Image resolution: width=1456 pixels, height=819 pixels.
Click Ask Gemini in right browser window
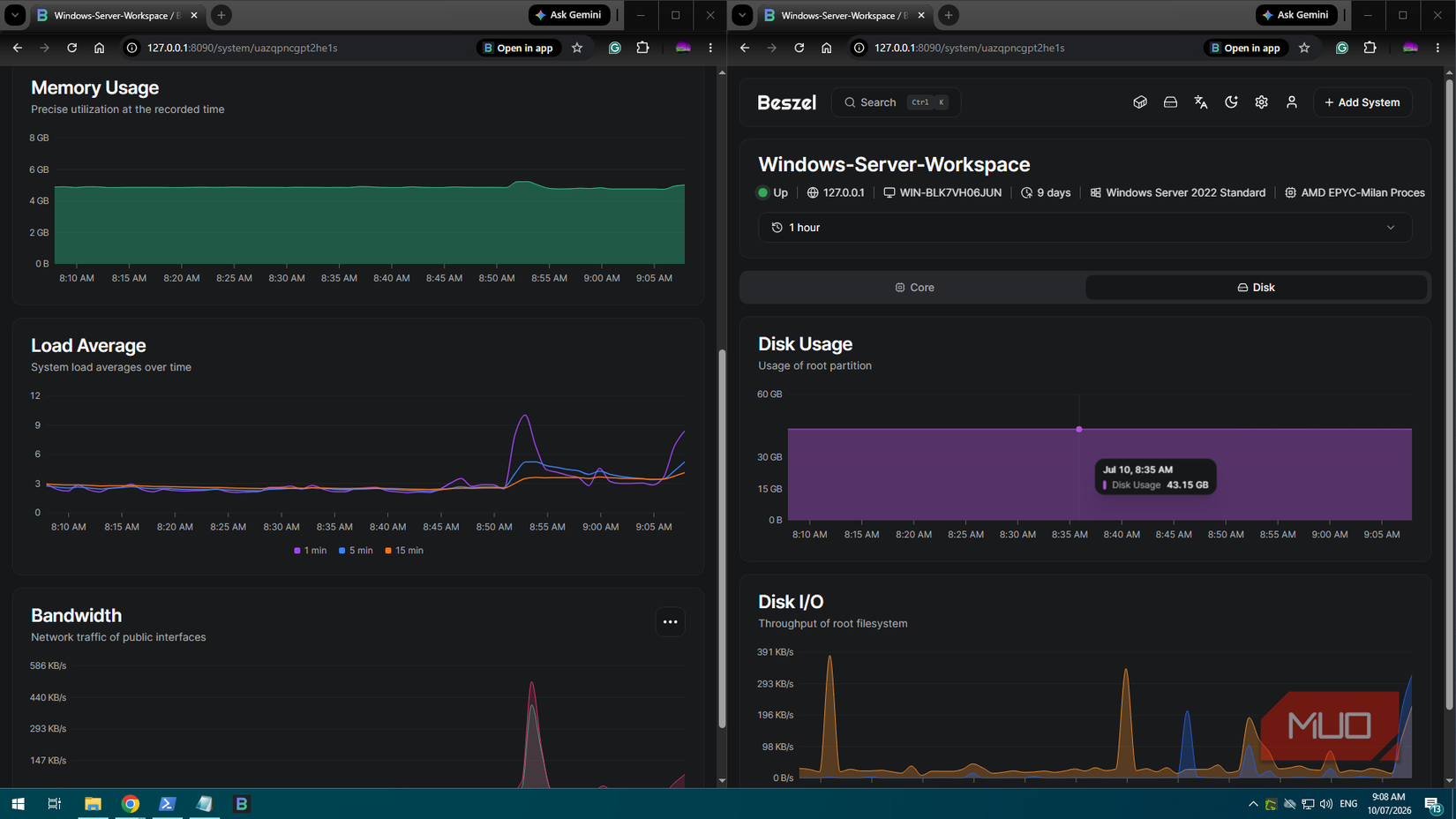point(1296,15)
